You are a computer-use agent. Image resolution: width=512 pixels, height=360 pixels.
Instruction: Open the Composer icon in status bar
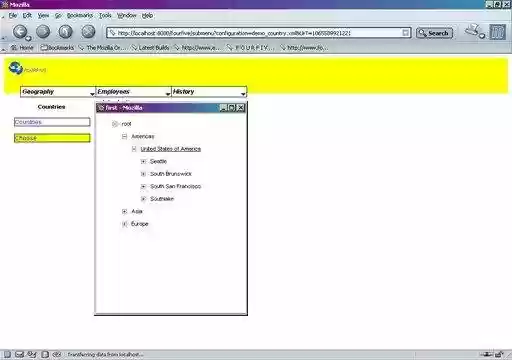32,354
